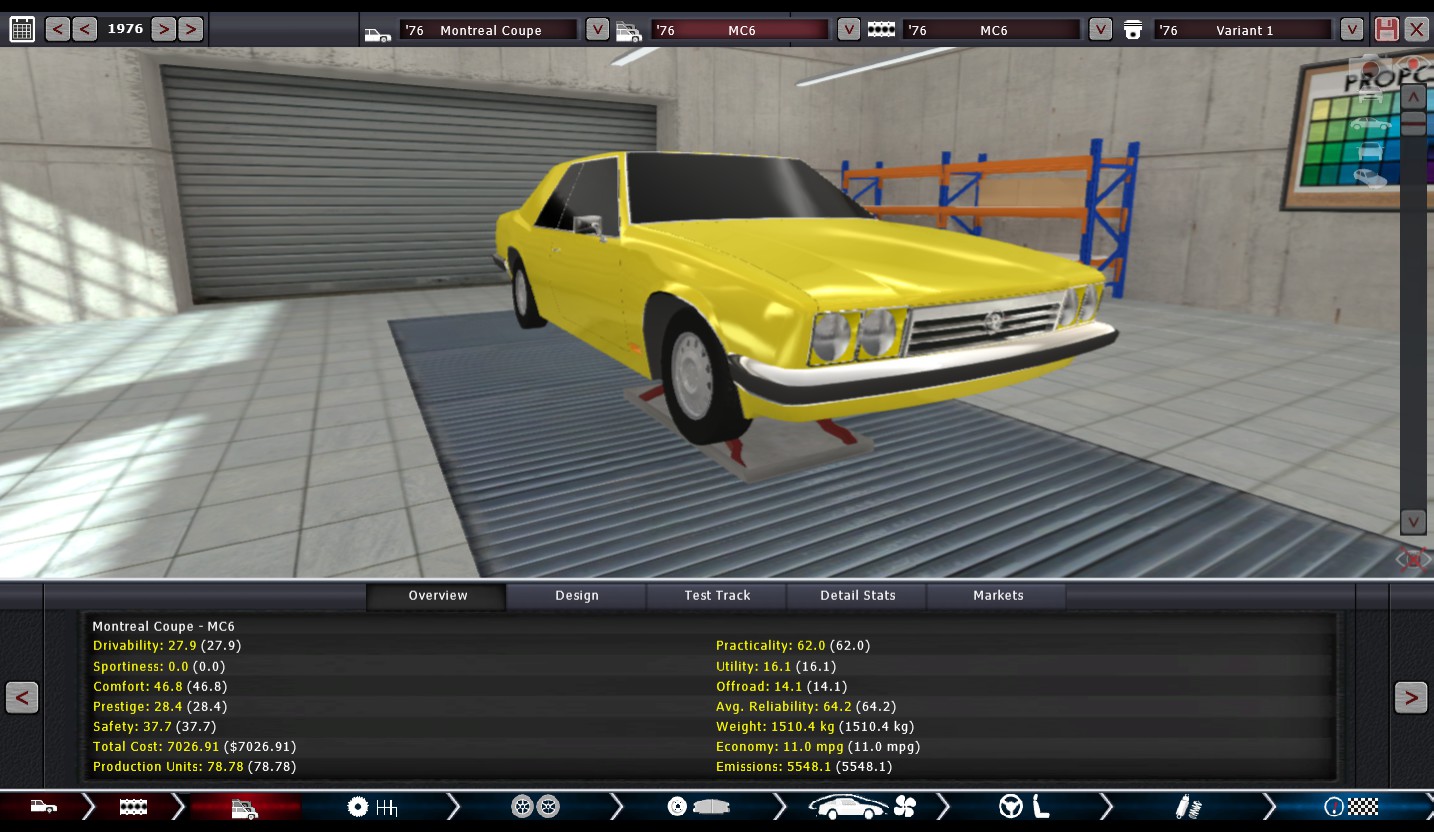Expand the Variant 1 dropdown
This screenshot has width=1434, height=832.
tap(1352, 29)
